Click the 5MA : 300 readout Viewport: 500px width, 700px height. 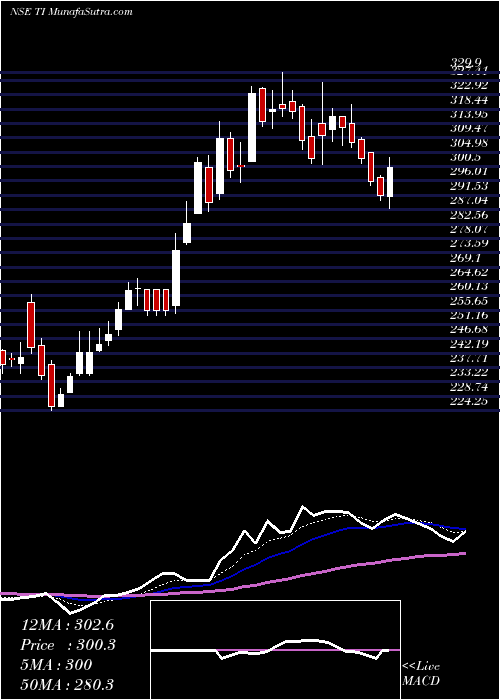(56, 665)
